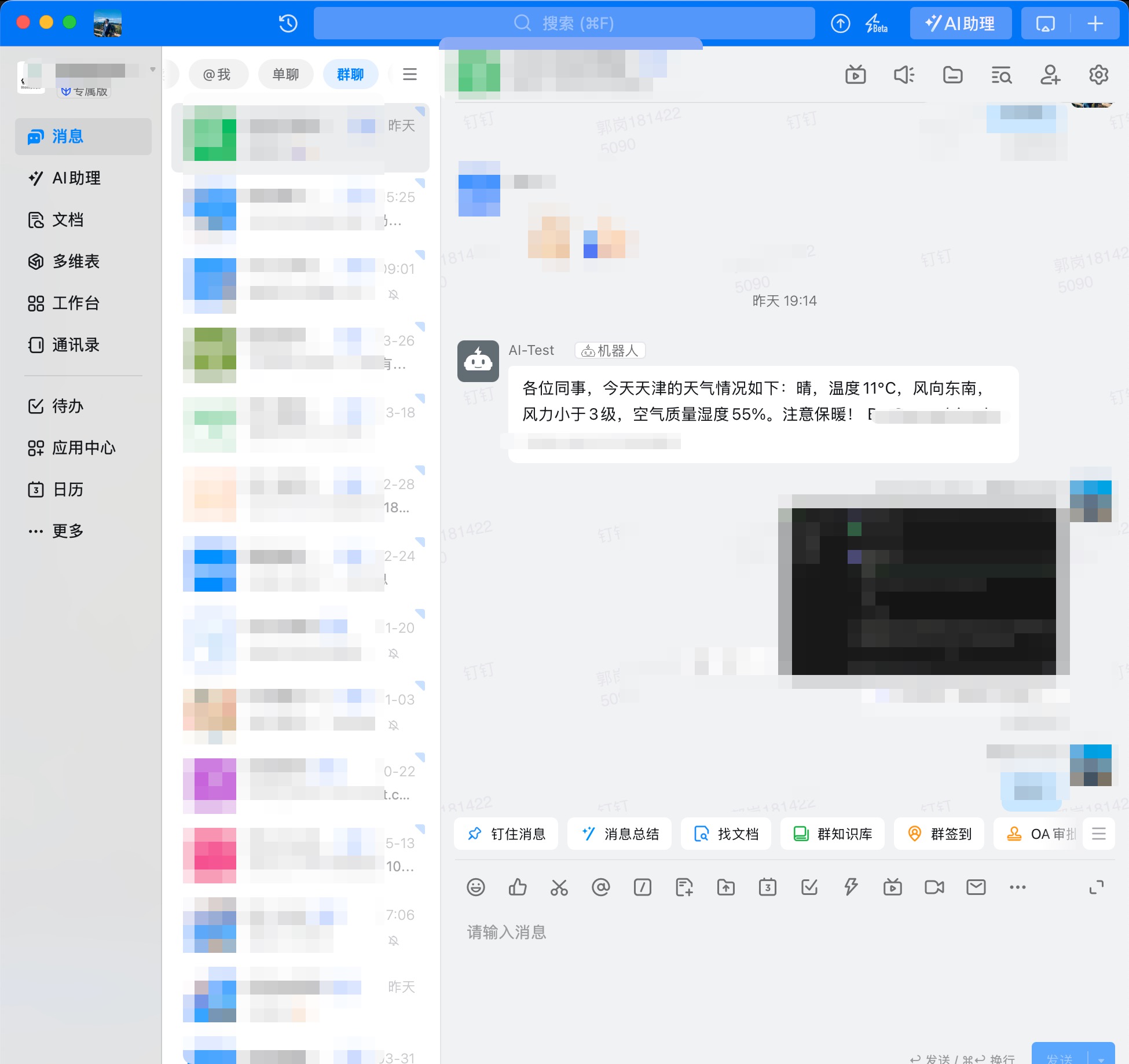The width and height of the screenshot is (1129, 1064).
Task: Open group settings with the gear icon
Action: 1098,74
